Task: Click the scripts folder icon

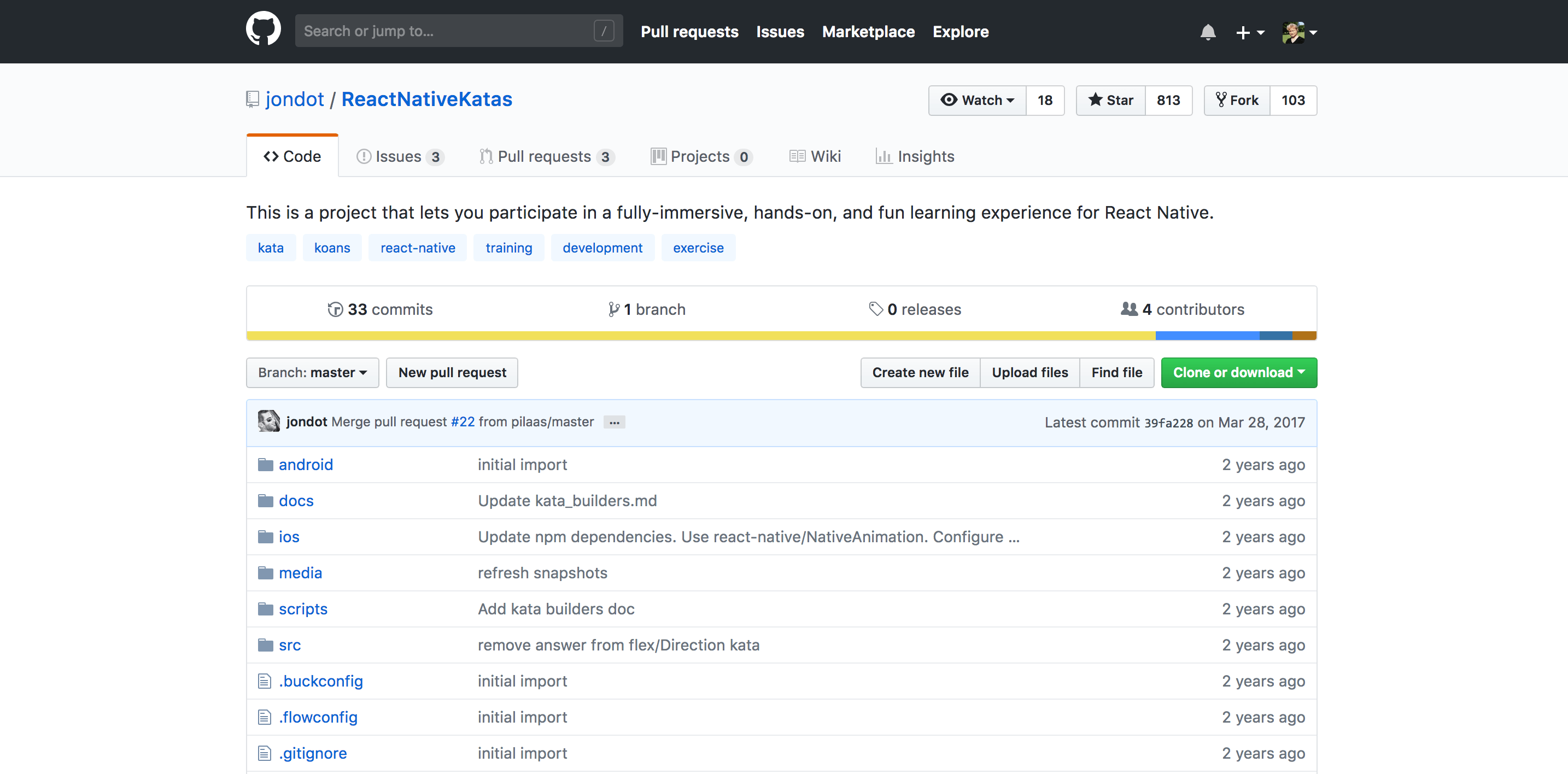Action: coord(265,609)
